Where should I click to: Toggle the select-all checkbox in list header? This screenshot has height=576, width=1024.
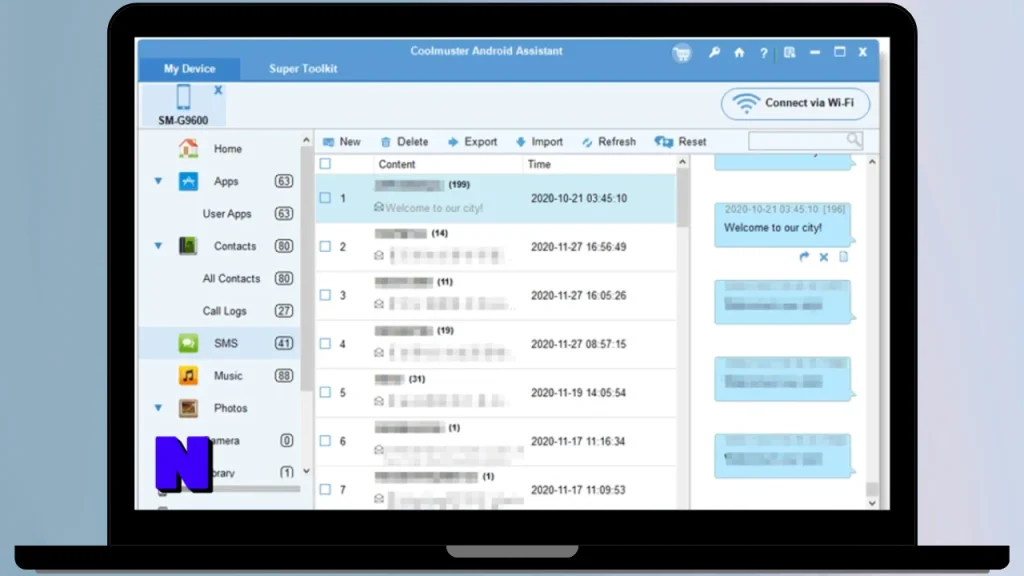pos(325,163)
